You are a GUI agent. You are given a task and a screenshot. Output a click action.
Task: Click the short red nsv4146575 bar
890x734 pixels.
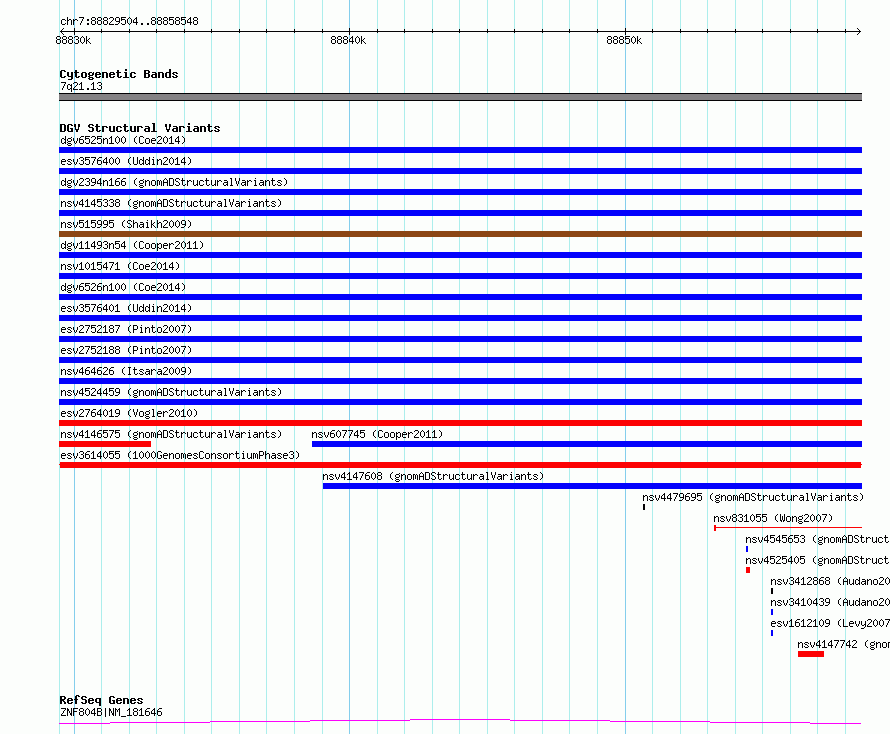pyautogui.click(x=105, y=444)
